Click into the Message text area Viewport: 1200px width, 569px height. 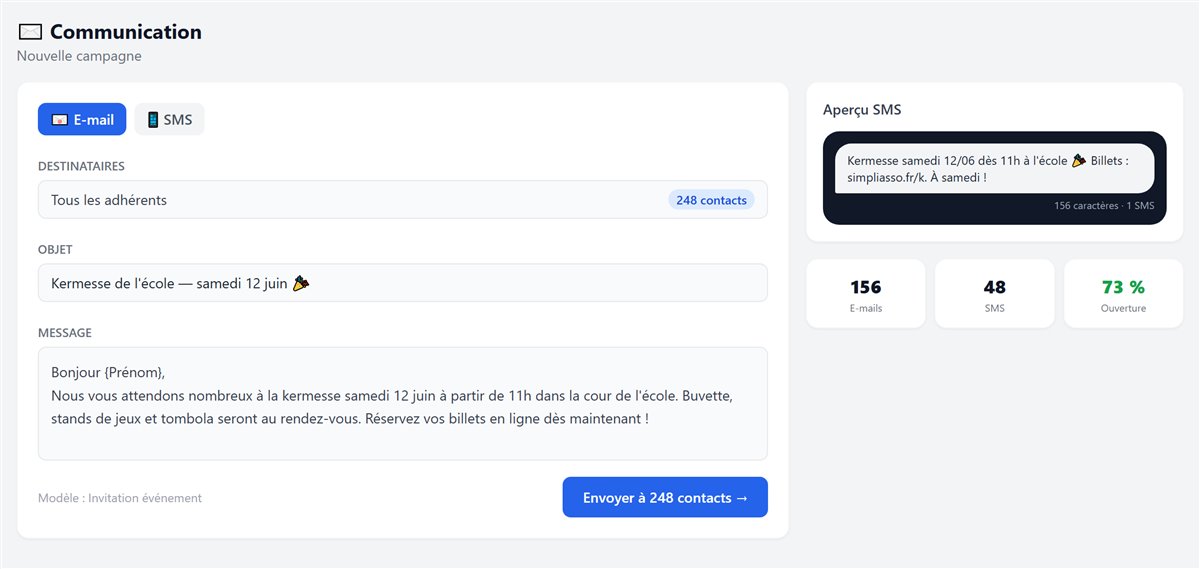403,404
